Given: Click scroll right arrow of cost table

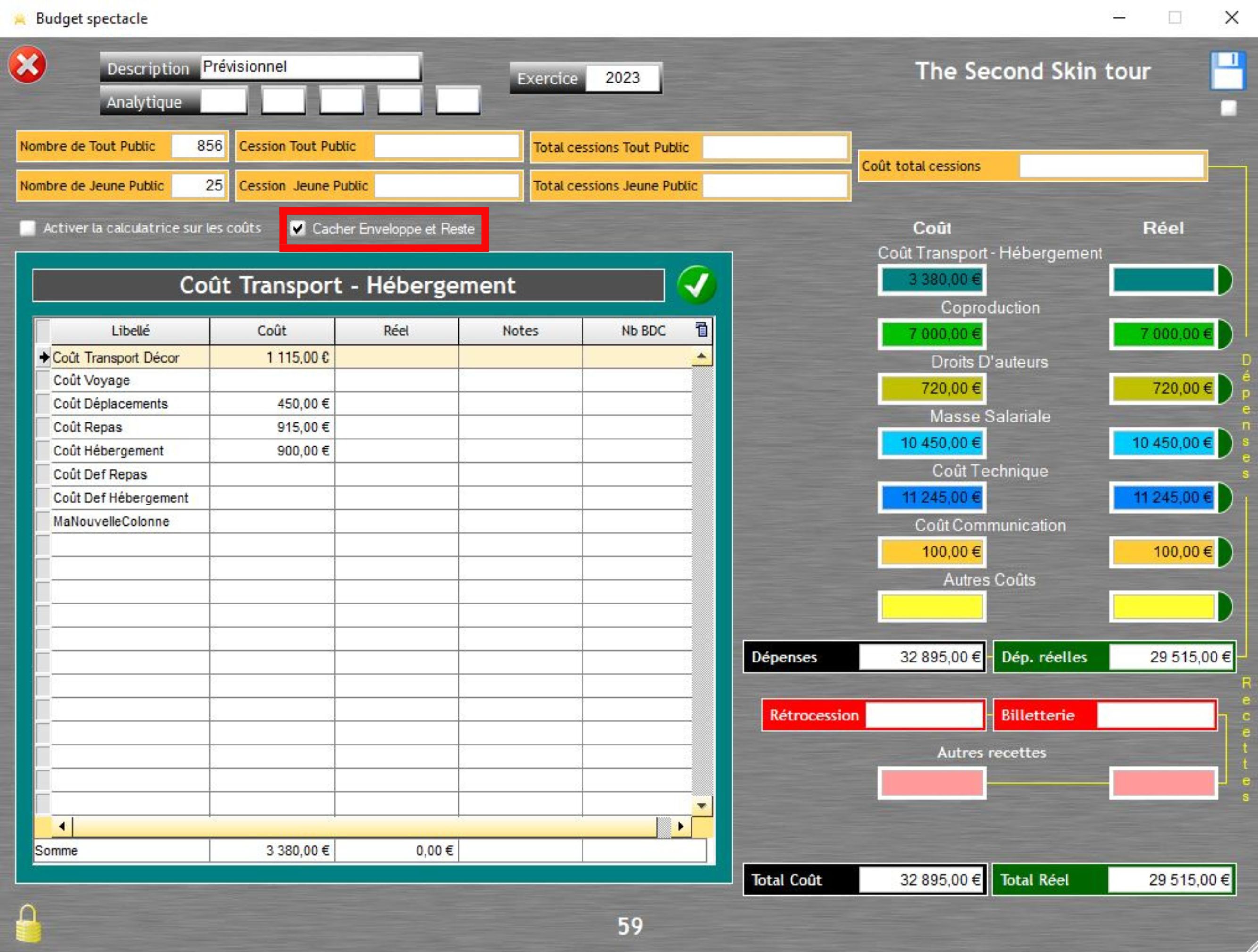Looking at the screenshot, I should [x=681, y=827].
